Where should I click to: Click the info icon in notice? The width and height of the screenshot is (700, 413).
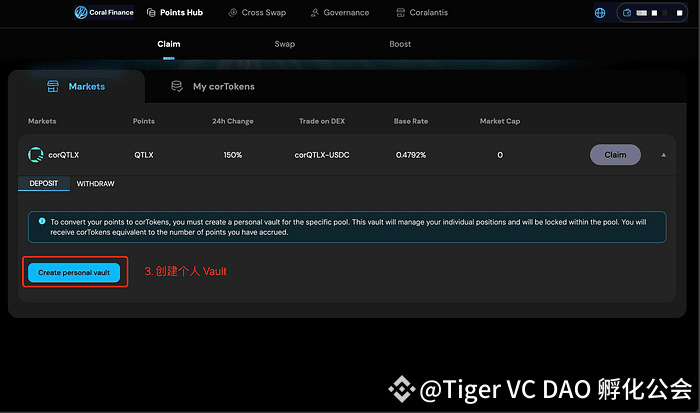[x=42, y=221]
